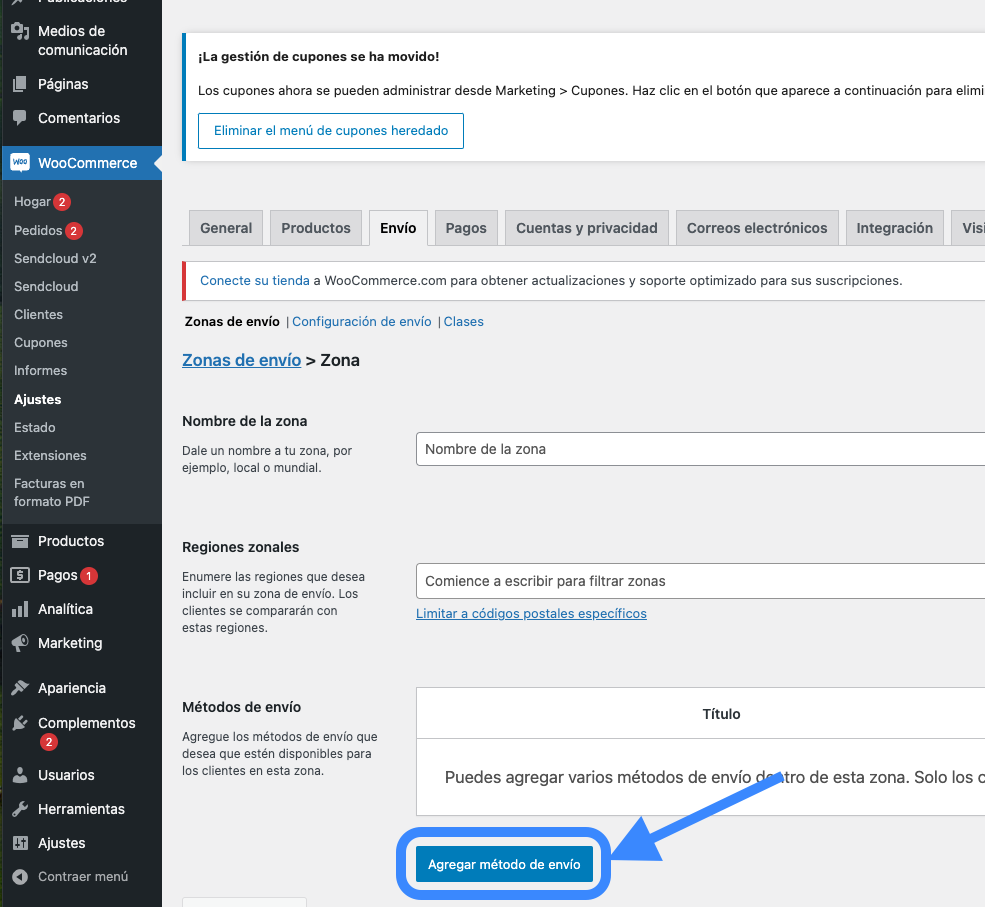Open the Cuentas y privacidad tab
The image size is (985, 907).
[x=587, y=228]
